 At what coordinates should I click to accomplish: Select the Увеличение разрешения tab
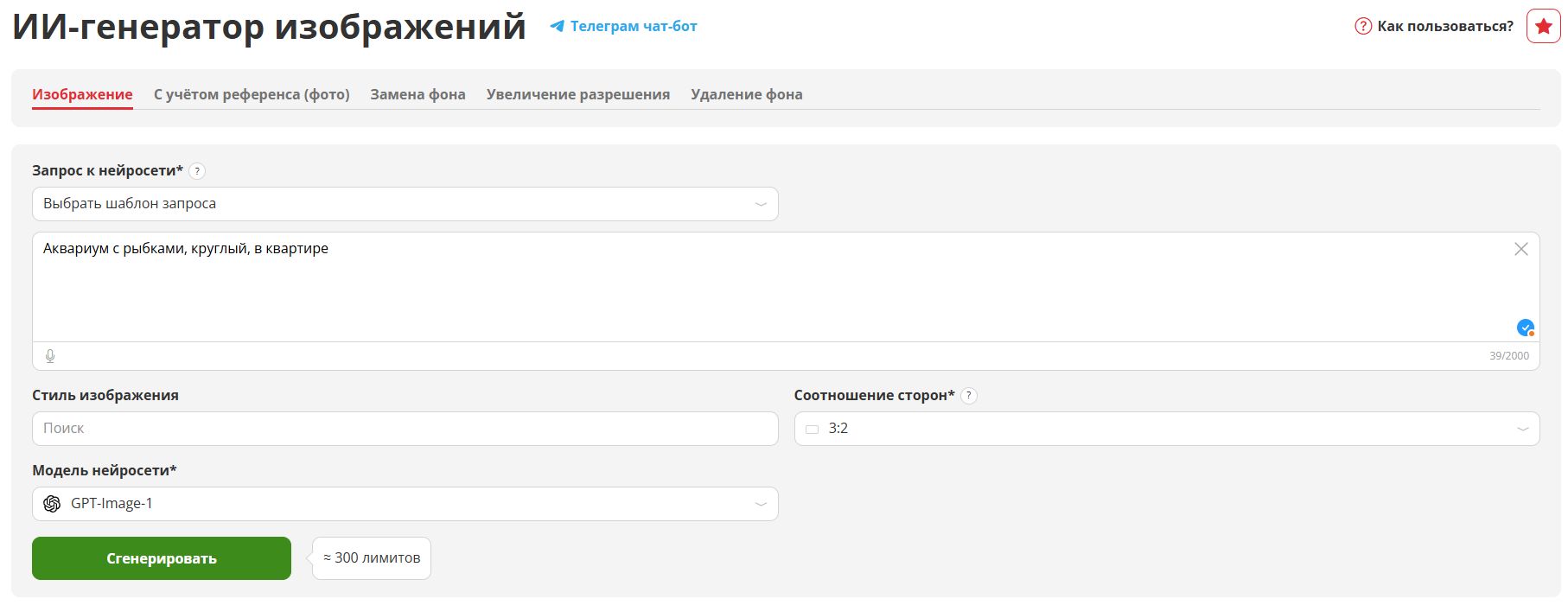(x=577, y=94)
